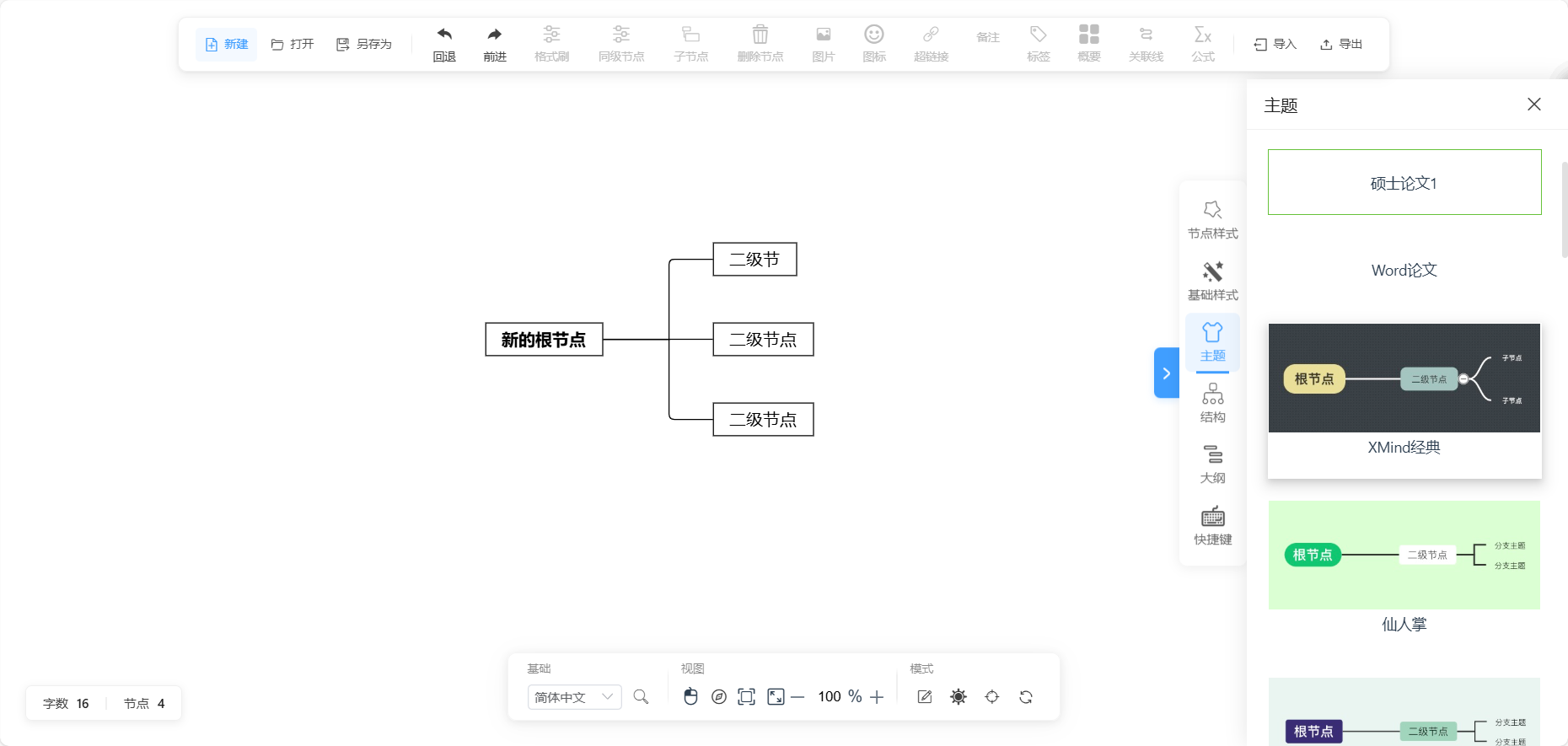Toggle dark mode with the sun icon
Image resolution: width=1568 pixels, height=746 pixels.
pos(959,697)
